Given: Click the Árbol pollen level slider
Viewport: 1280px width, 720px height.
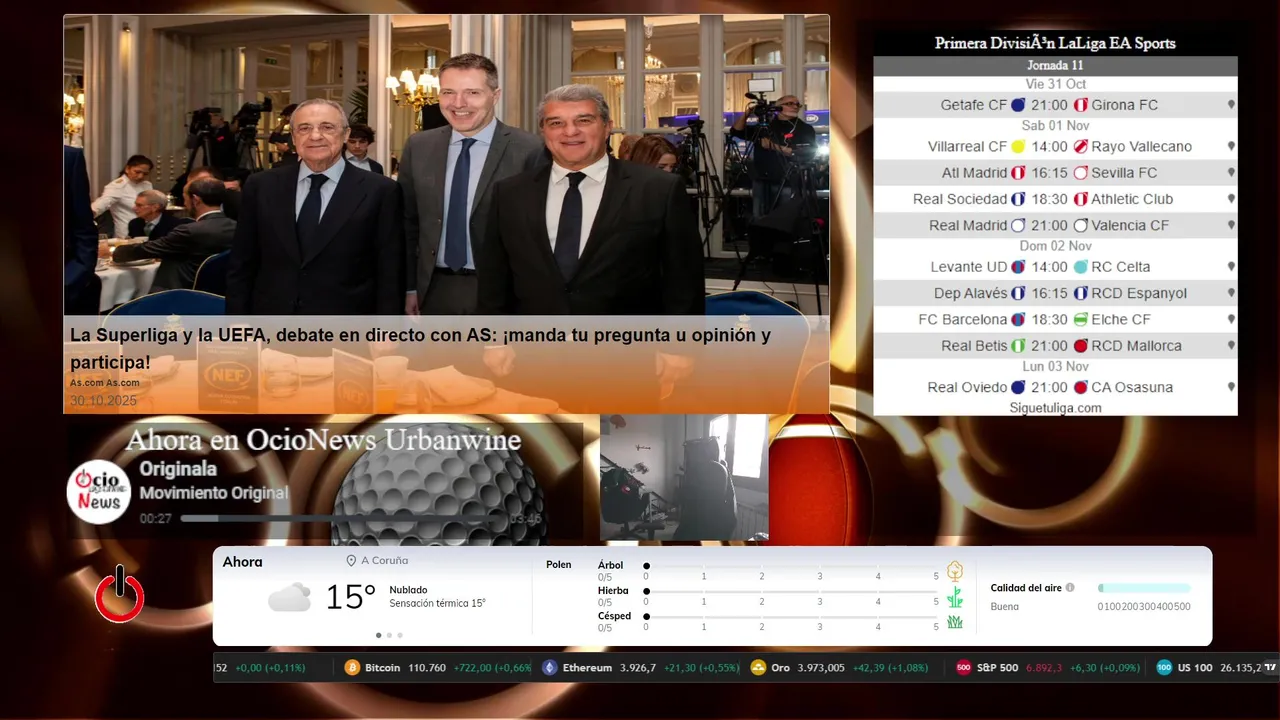Looking at the screenshot, I should [791, 566].
